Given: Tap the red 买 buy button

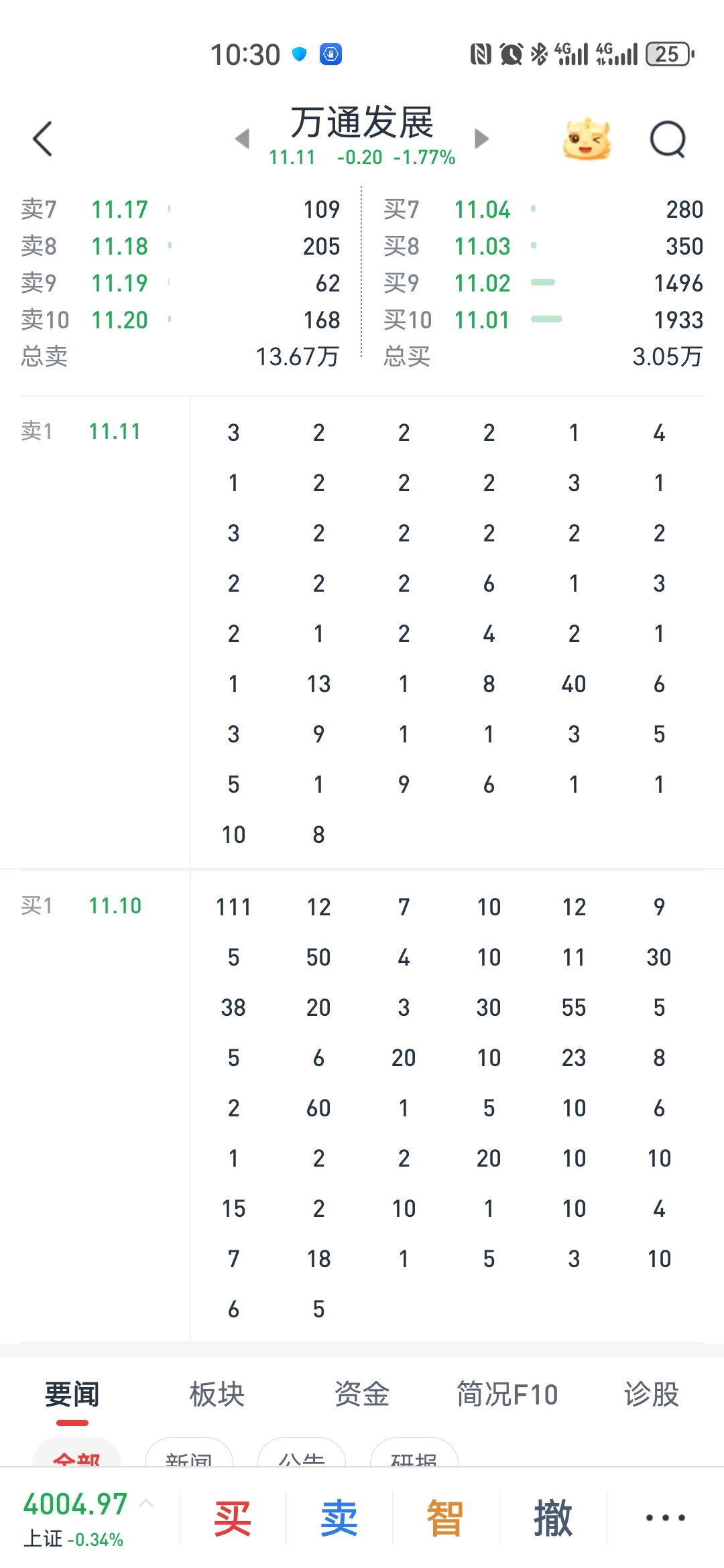Looking at the screenshot, I should pyautogui.click(x=233, y=1518).
